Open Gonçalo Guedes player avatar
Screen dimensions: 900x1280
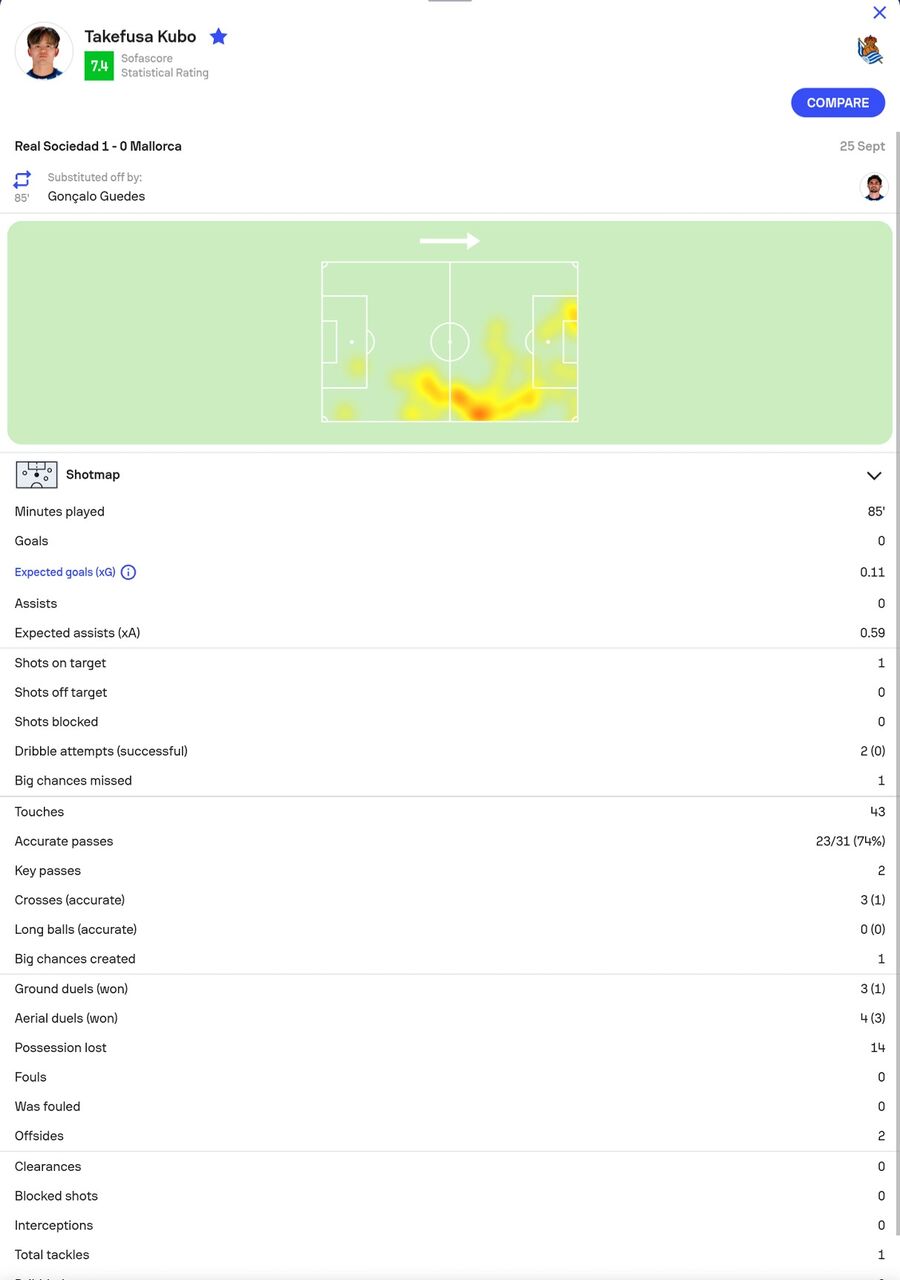tap(874, 187)
